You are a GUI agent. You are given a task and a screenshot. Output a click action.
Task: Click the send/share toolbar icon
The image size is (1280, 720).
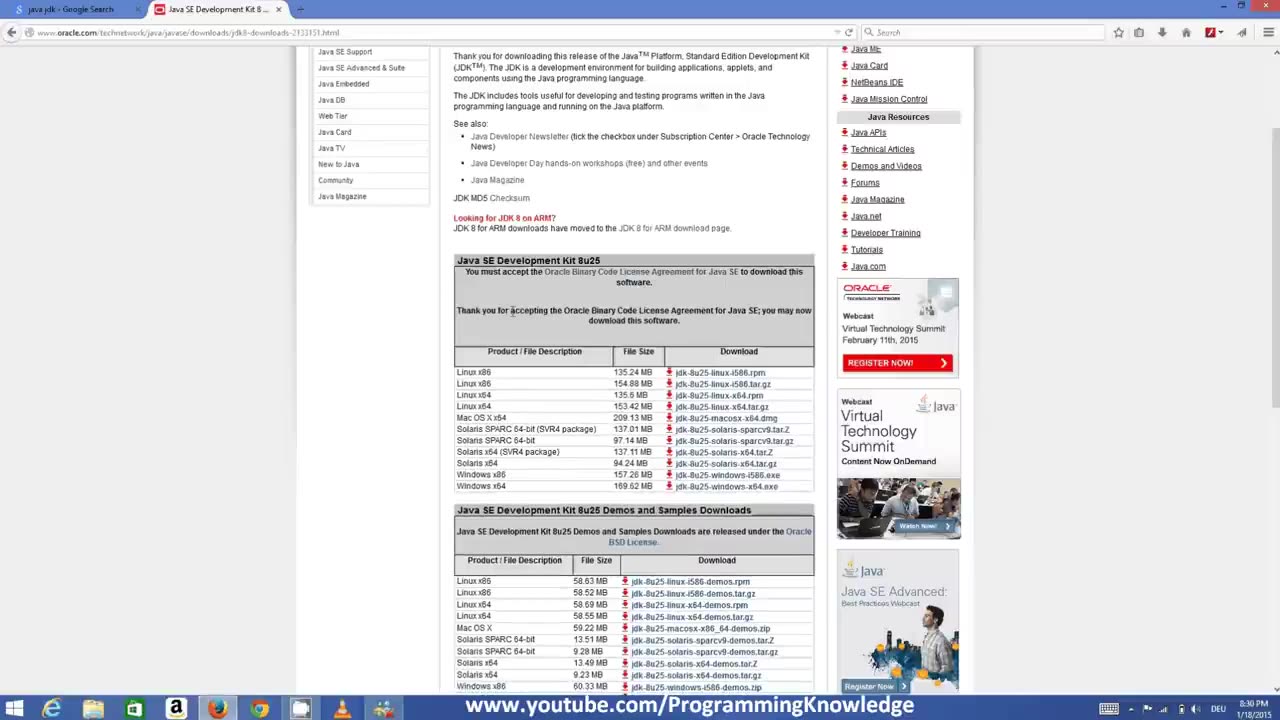pyautogui.click(x=1242, y=32)
